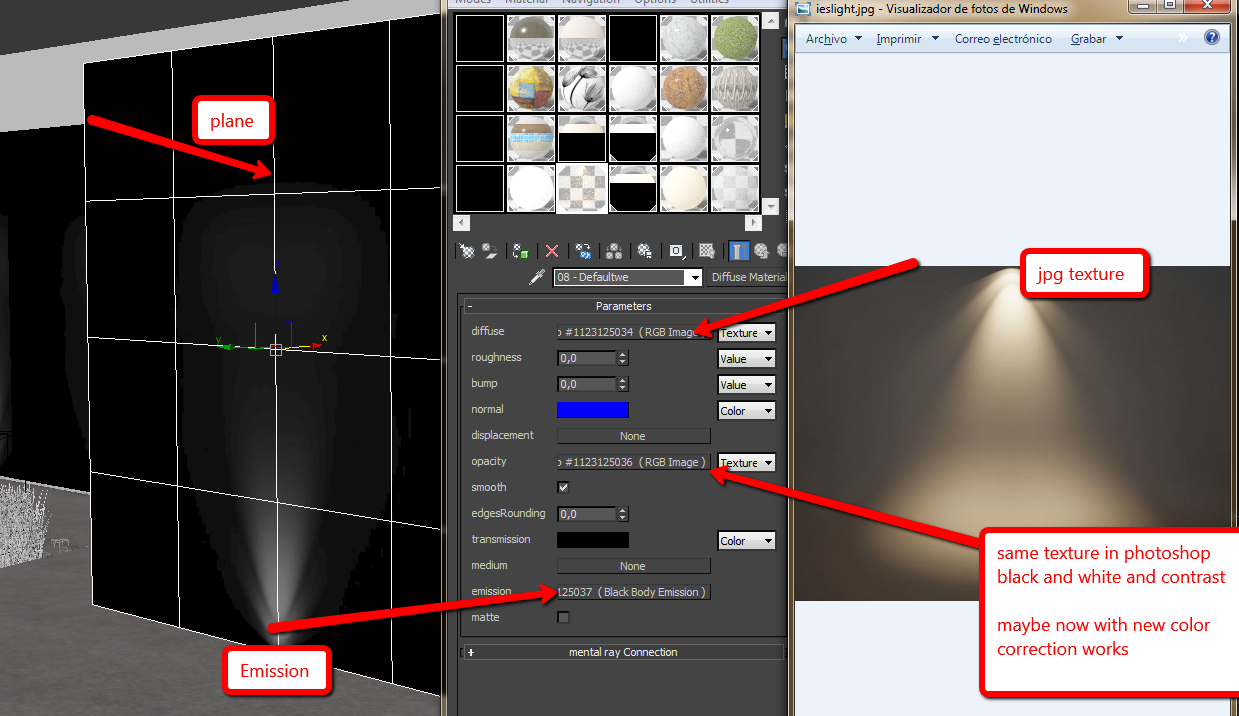Select the white marble material sphere

684,37
